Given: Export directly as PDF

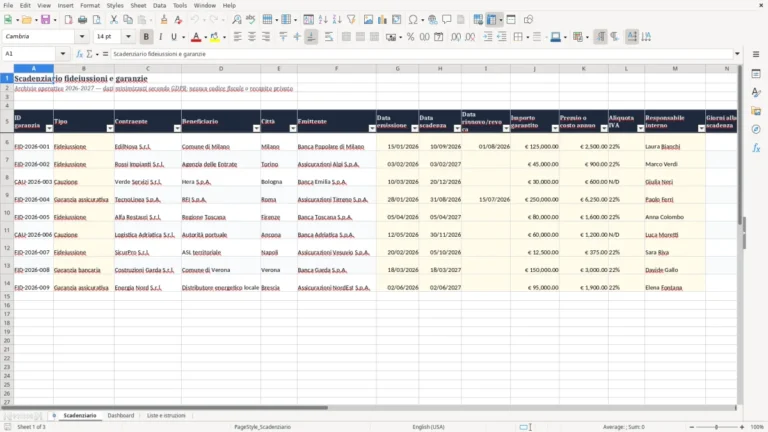Looking at the screenshot, I should click(x=68, y=20).
